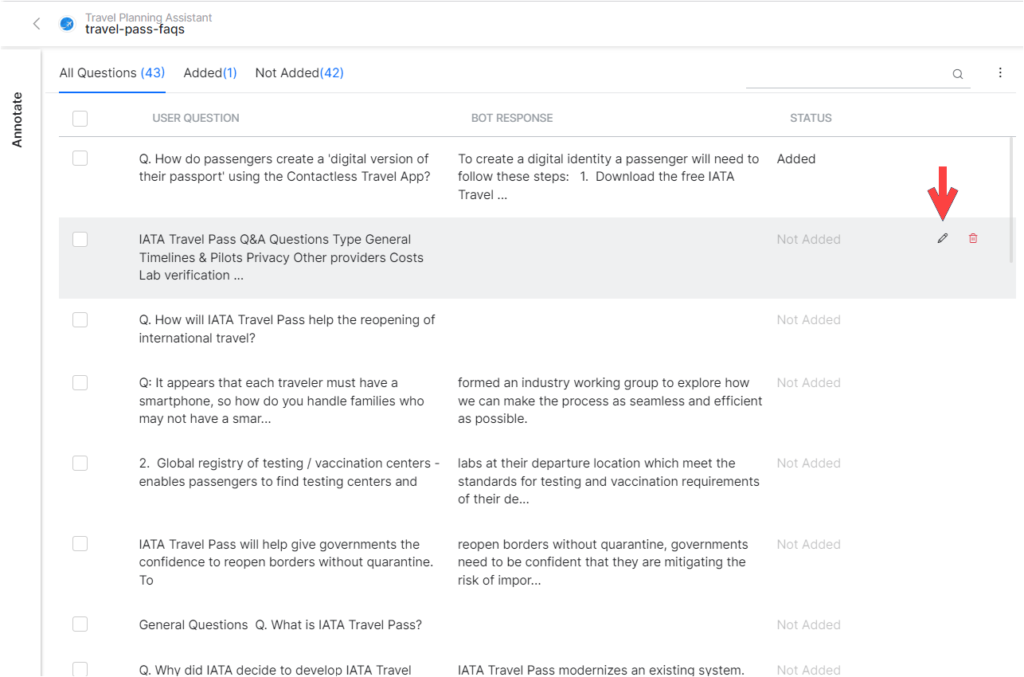Open the 'What is IATA Travel Pass?' question

pyautogui.click(x=280, y=625)
